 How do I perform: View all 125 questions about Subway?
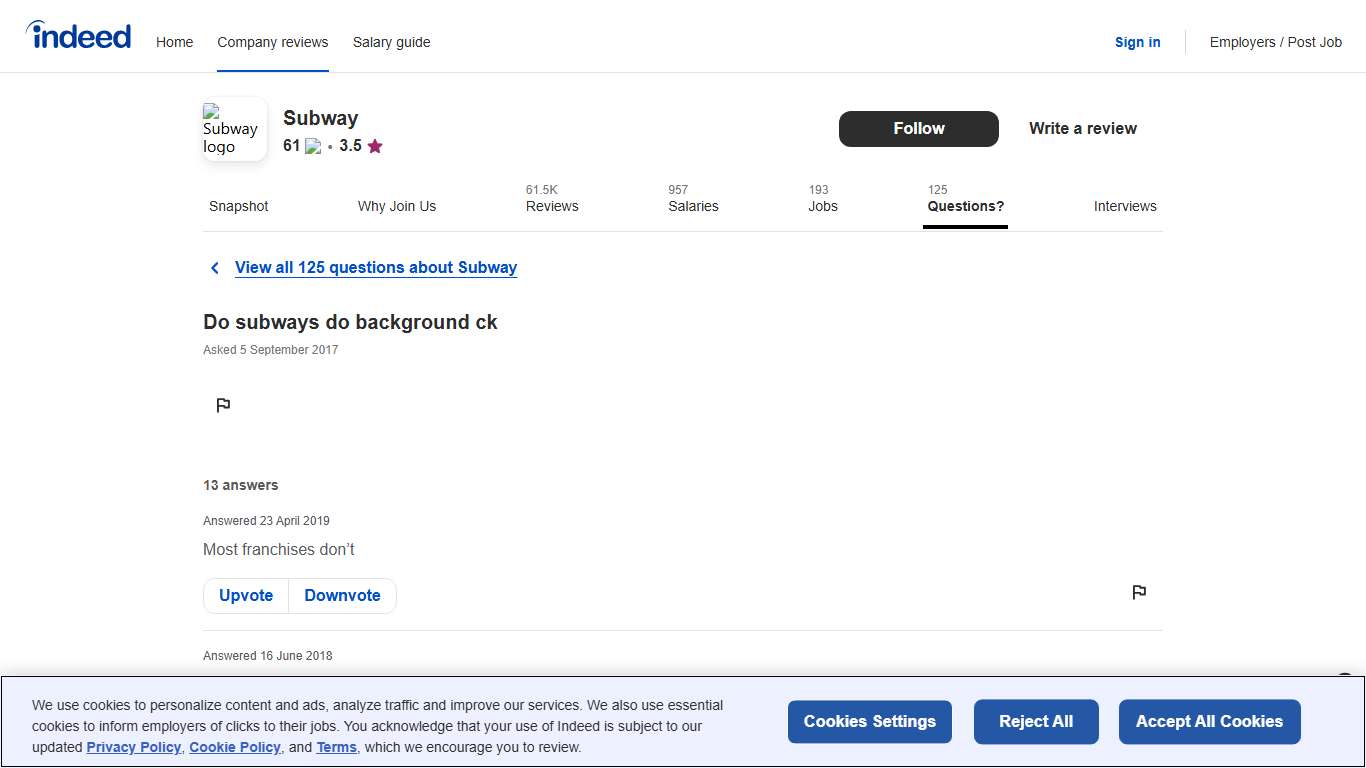click(x=375, y=267)
